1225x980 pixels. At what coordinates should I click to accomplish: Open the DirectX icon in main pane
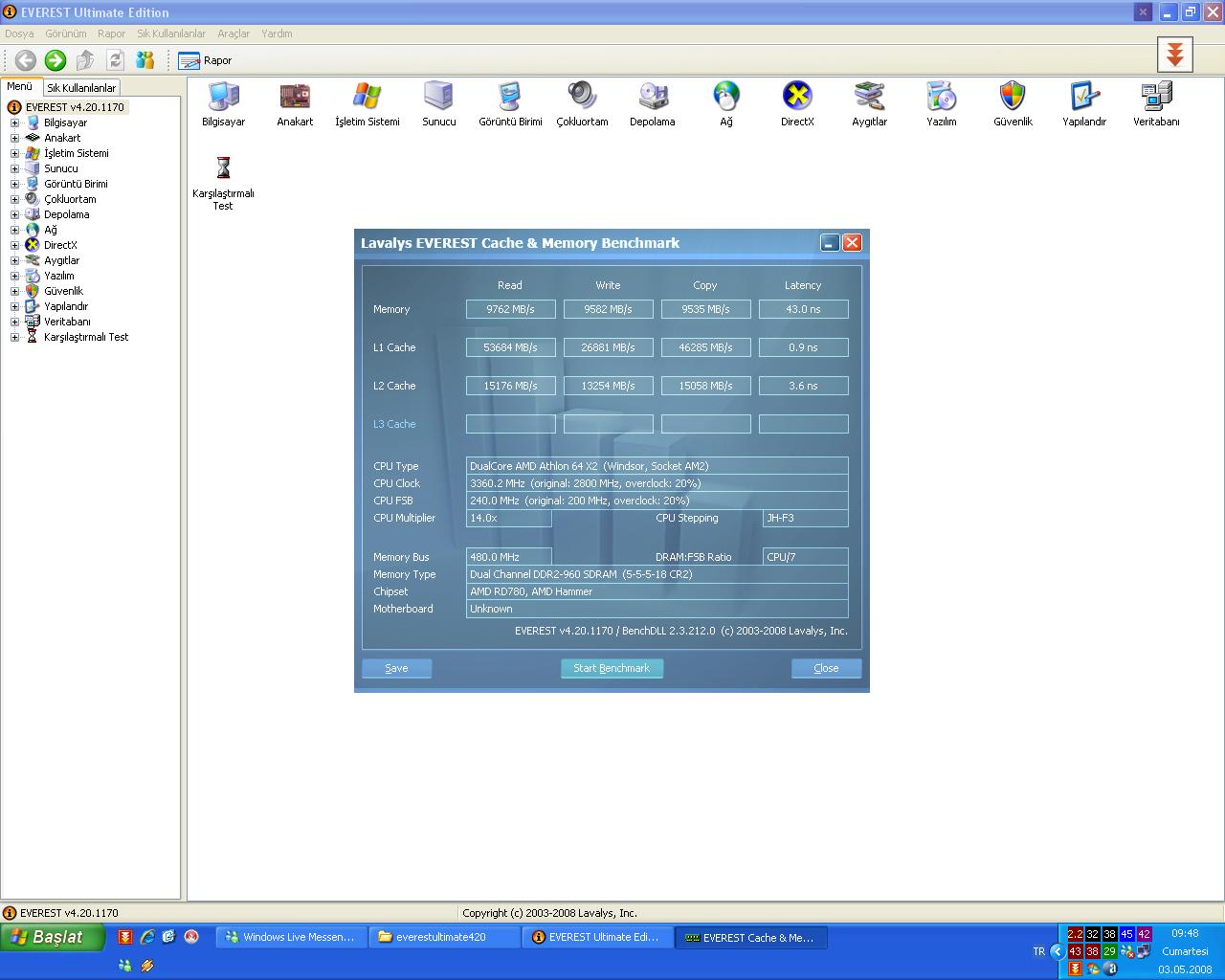pyautogui.click(x=797, y=104)
